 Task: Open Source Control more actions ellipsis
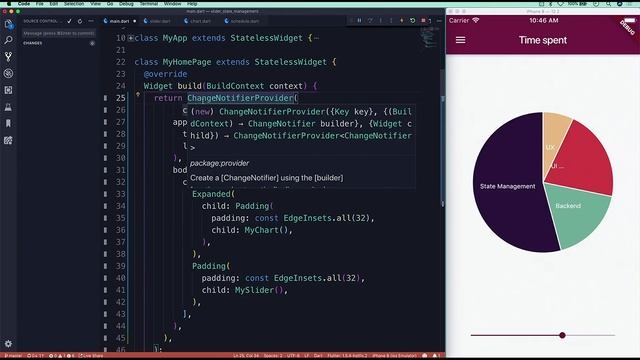91,21
